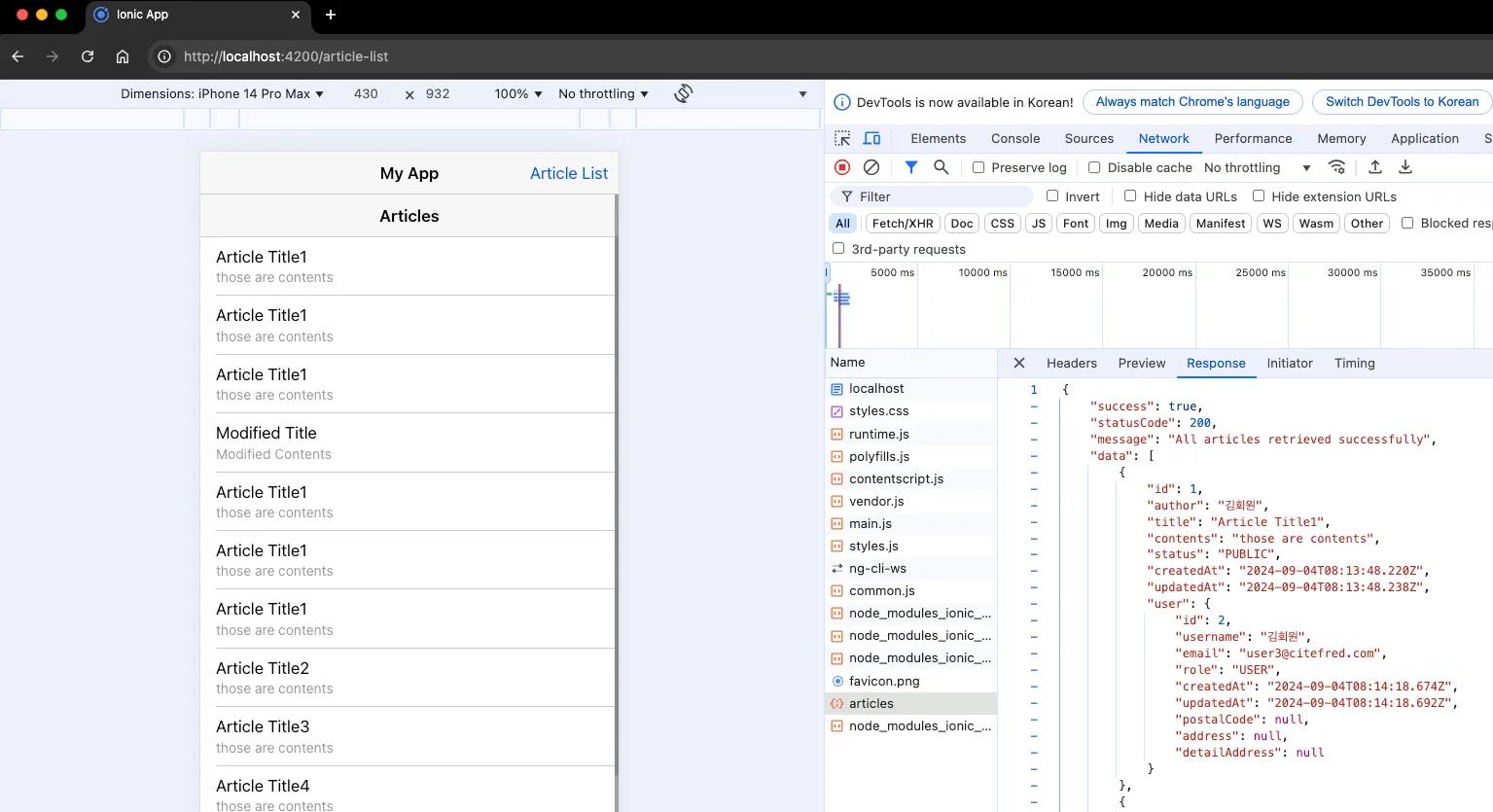Viewport: 1493px width, 812px height.
Task: Switch to the Console tab
Action: point(1015,138)
